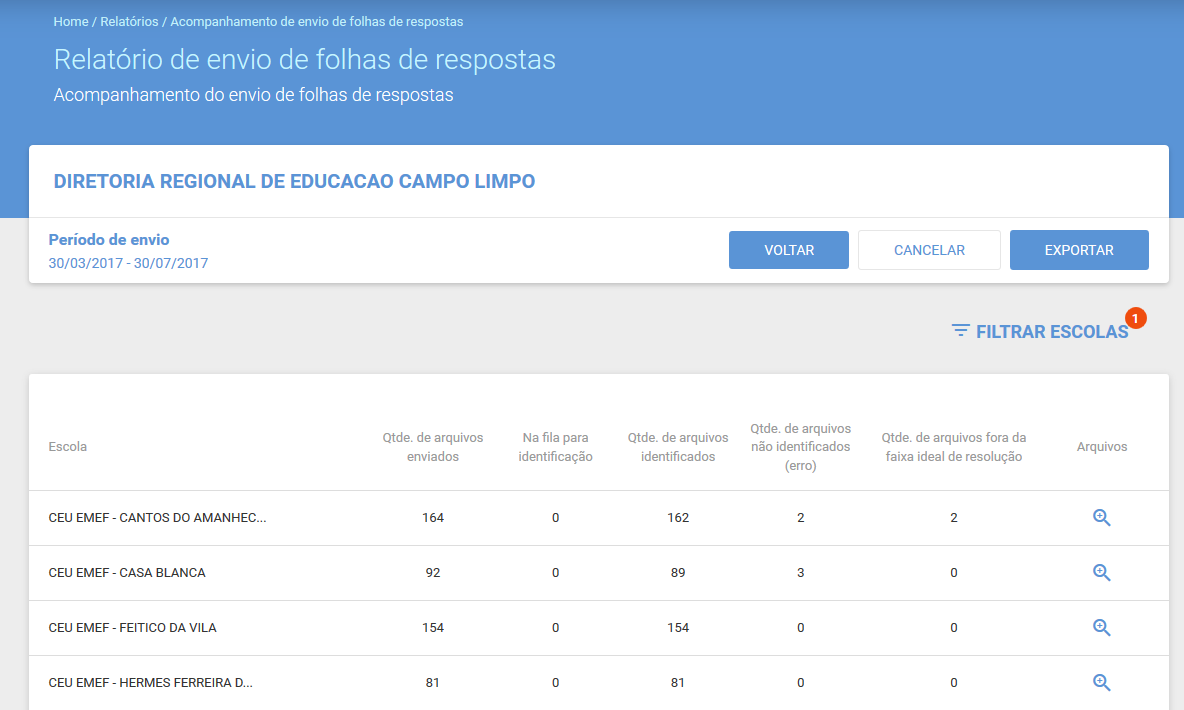Open Relatórios breadcrumb link
Viewport: 1184px width, 710px height.
129,22
